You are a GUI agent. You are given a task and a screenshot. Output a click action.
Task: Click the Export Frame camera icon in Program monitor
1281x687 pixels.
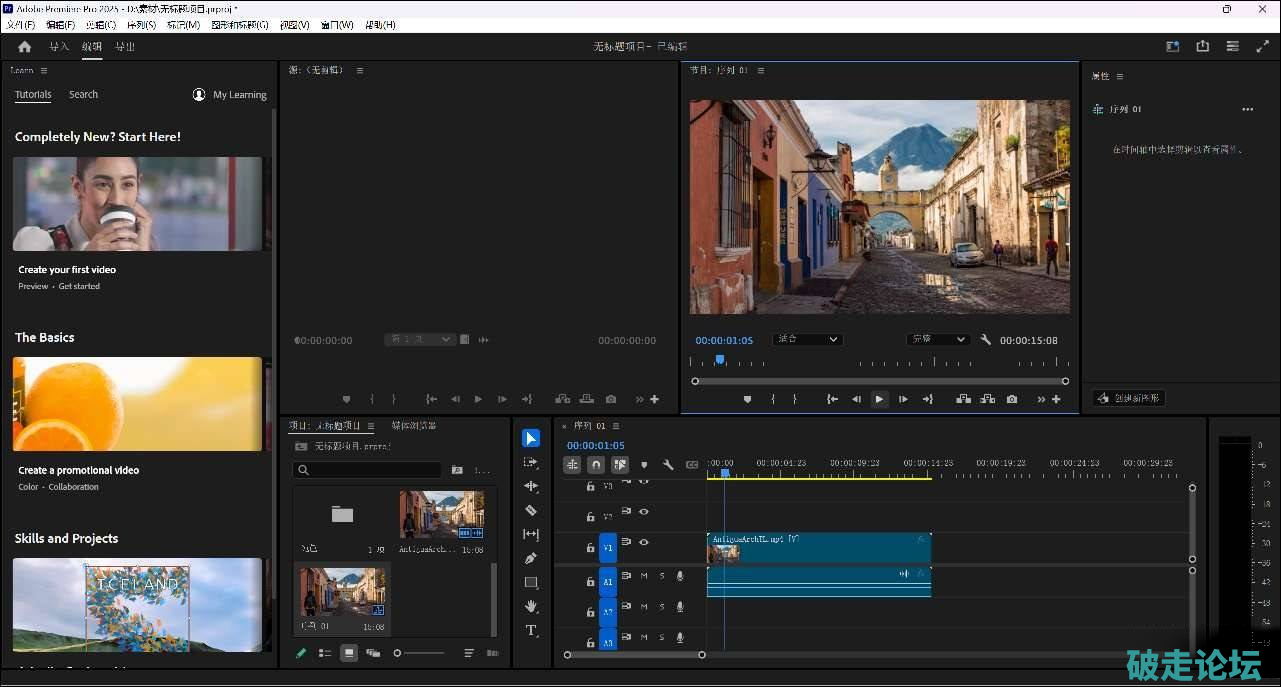coord(1012,399)
